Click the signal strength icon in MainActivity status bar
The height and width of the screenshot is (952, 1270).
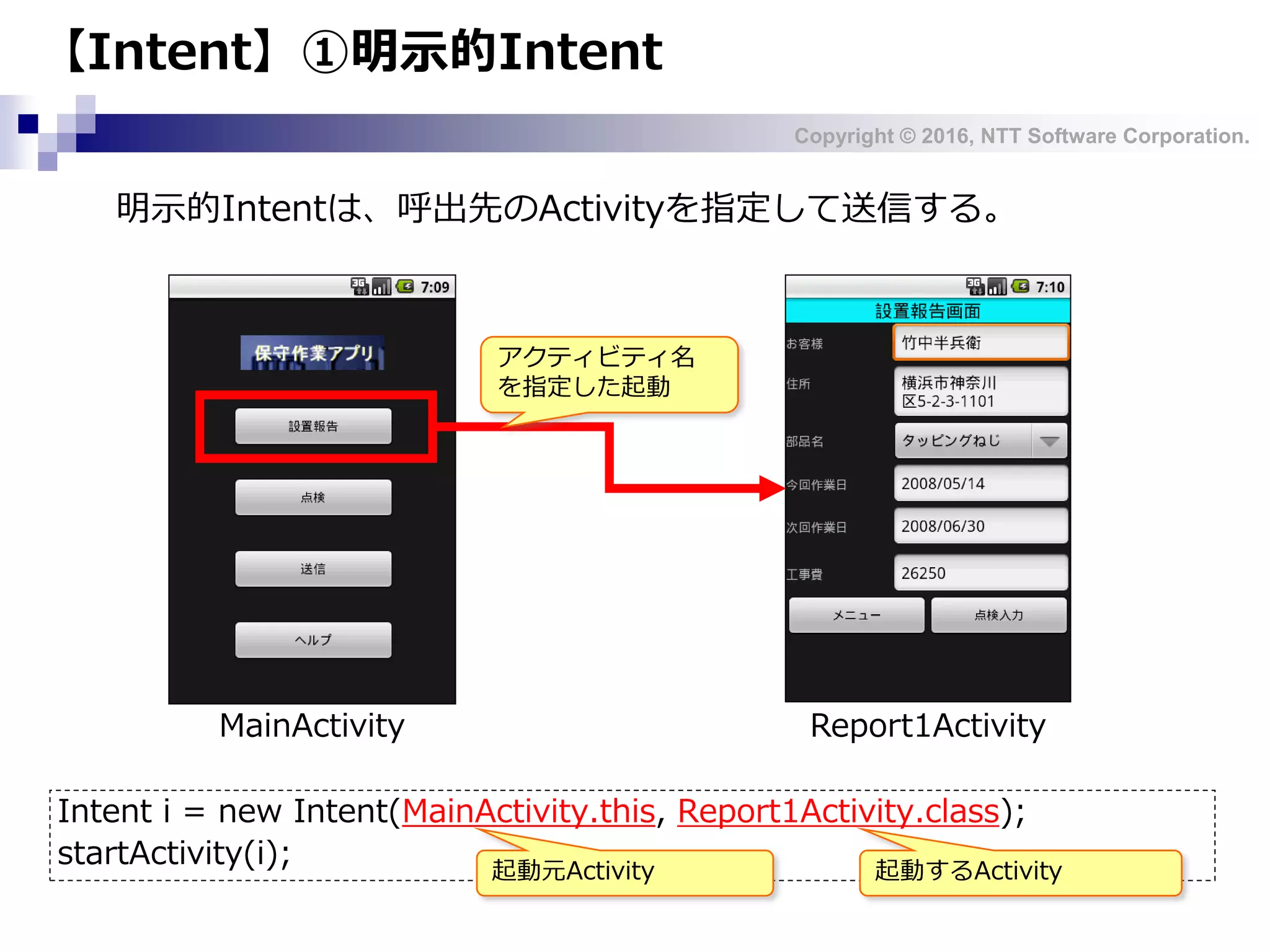(382, 286)
